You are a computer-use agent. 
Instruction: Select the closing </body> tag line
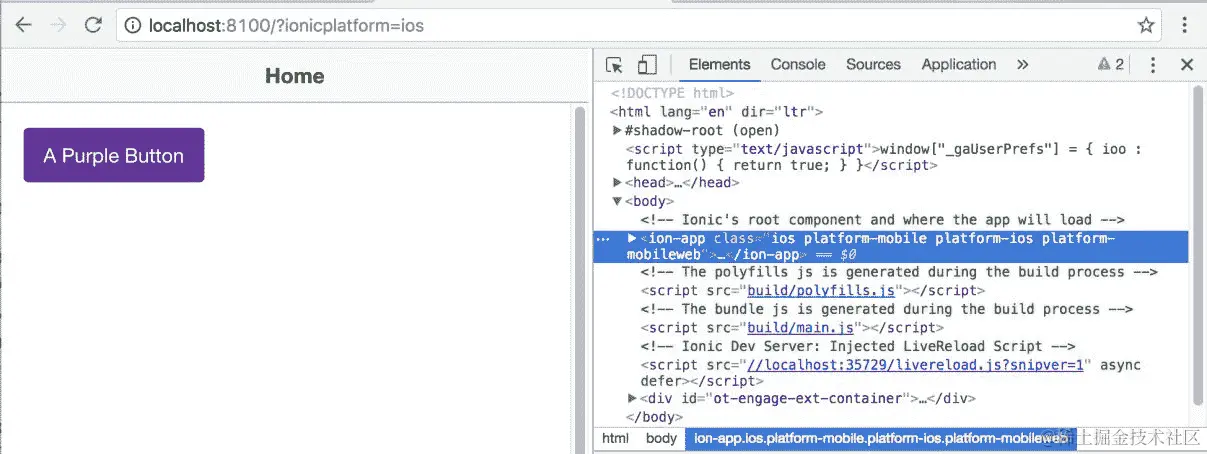coord(654,417)
